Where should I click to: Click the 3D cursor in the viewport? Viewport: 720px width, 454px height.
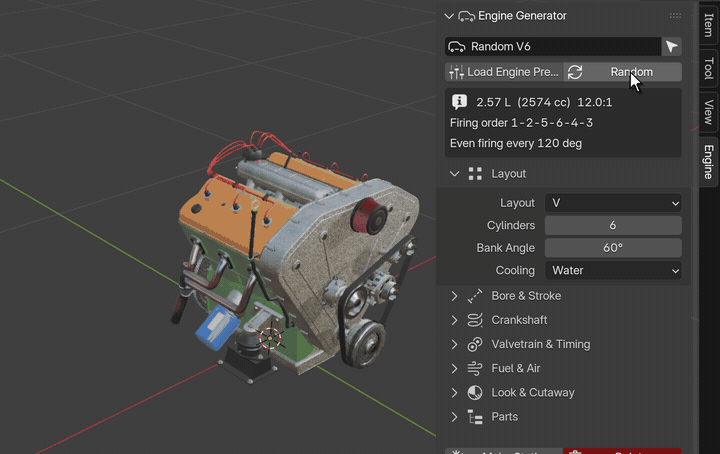pos(270,338)
